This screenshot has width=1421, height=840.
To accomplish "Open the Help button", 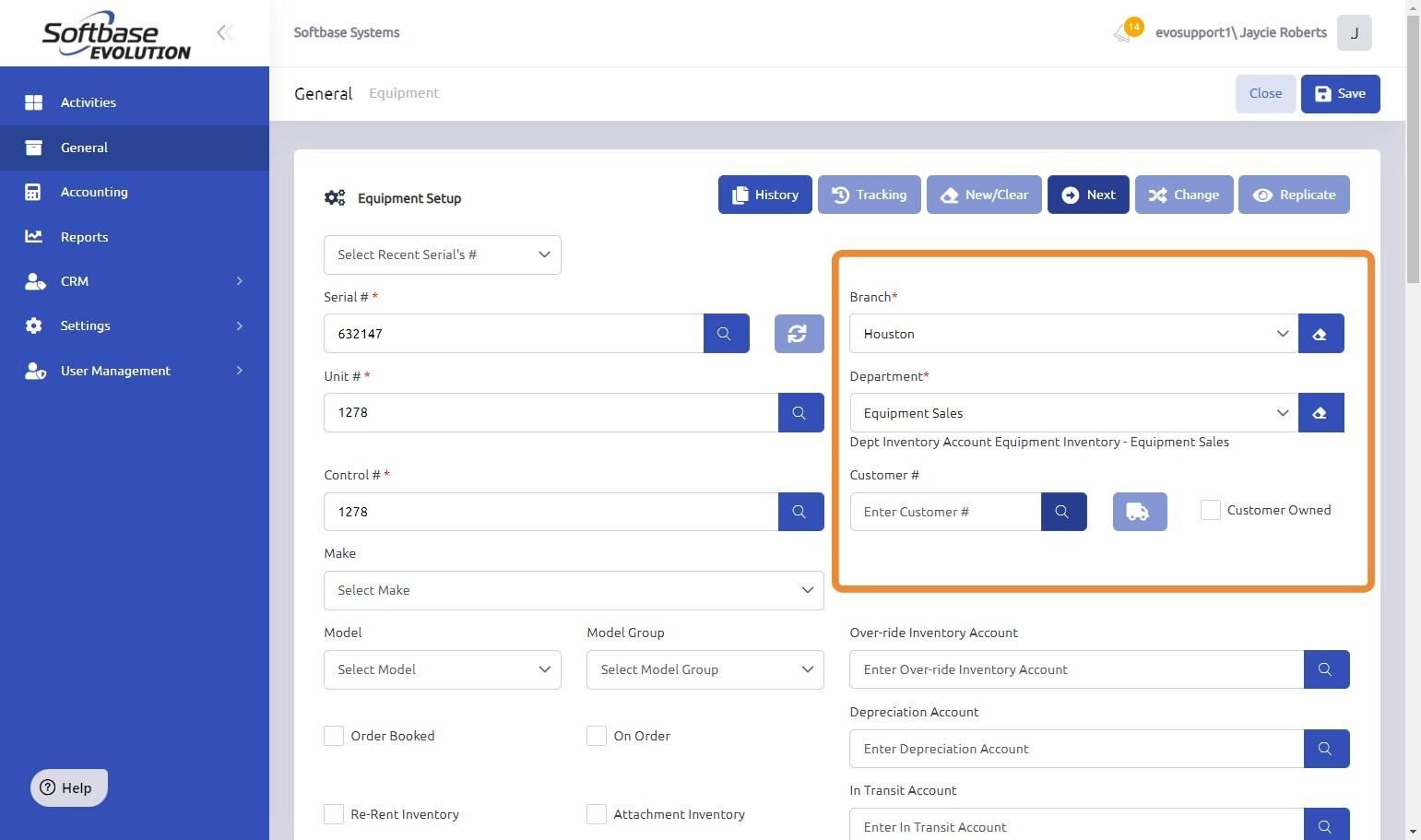I will pos(69,787).
